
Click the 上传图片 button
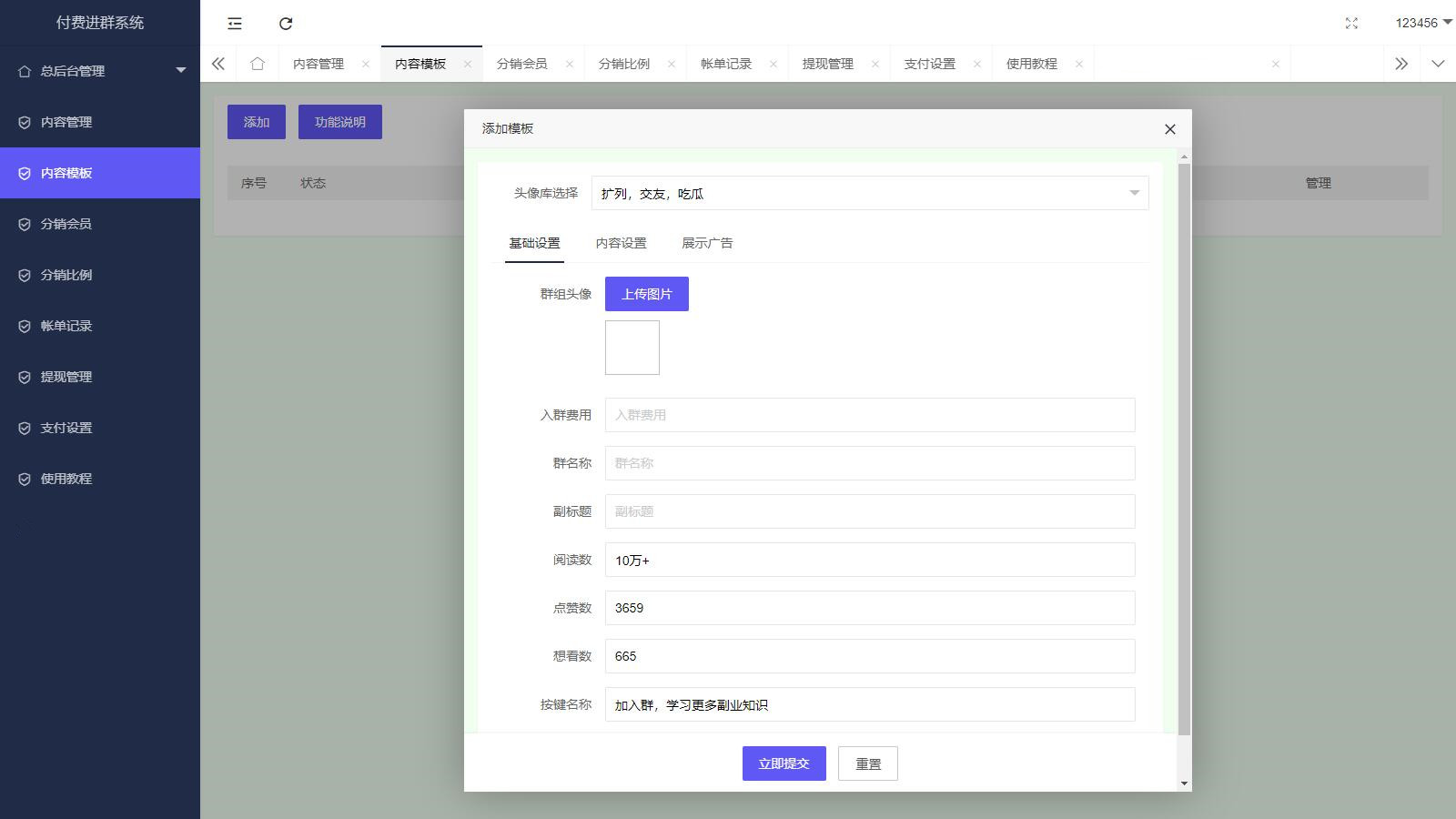point(647,294)
